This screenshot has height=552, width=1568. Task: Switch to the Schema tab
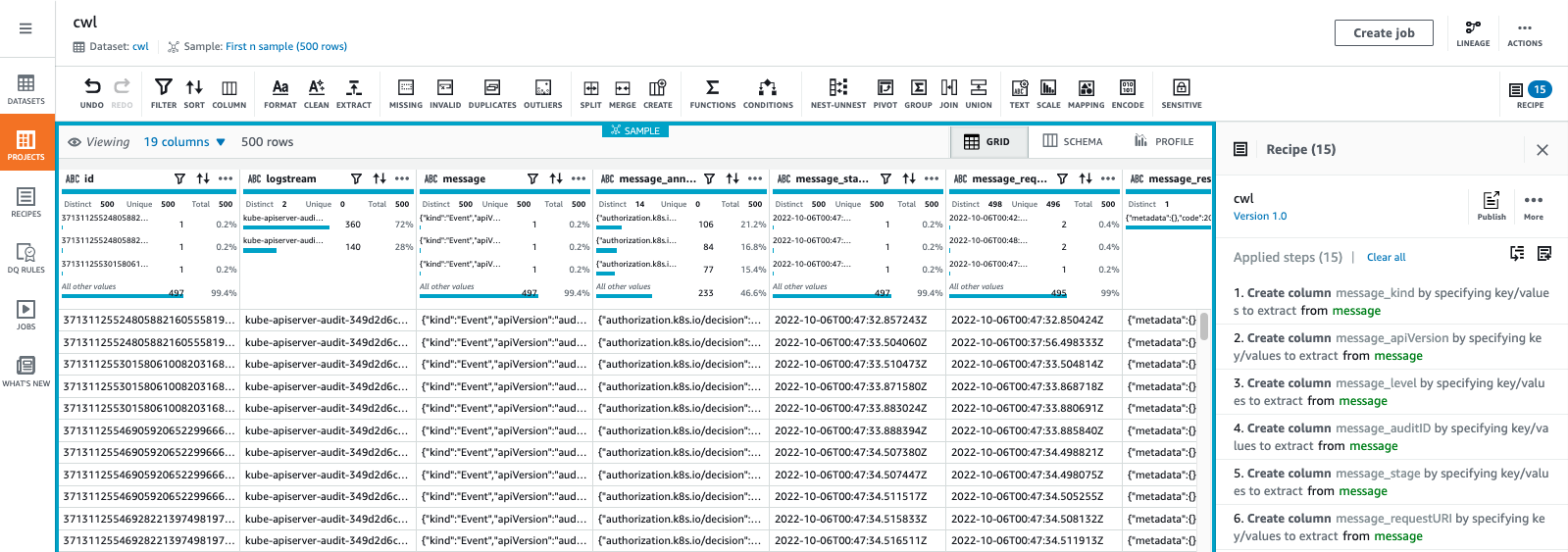click(1072, 141)
